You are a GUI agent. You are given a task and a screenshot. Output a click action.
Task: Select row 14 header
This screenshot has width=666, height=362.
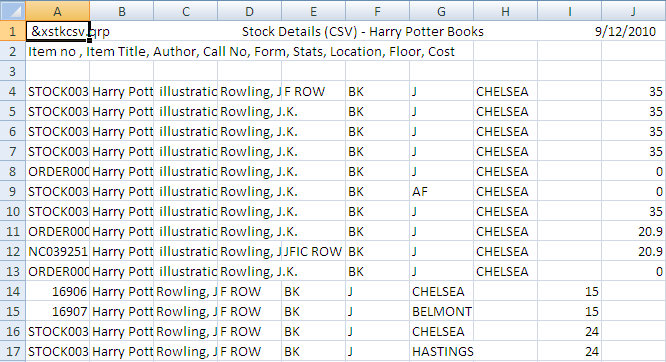click(x=13, y=291)
